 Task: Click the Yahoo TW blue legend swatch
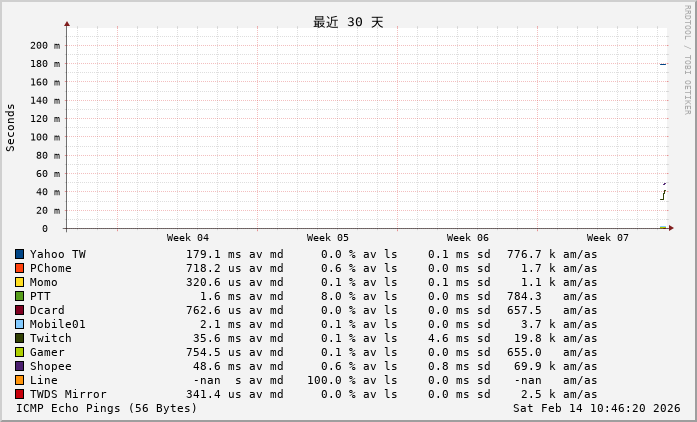tap(19, 254)
